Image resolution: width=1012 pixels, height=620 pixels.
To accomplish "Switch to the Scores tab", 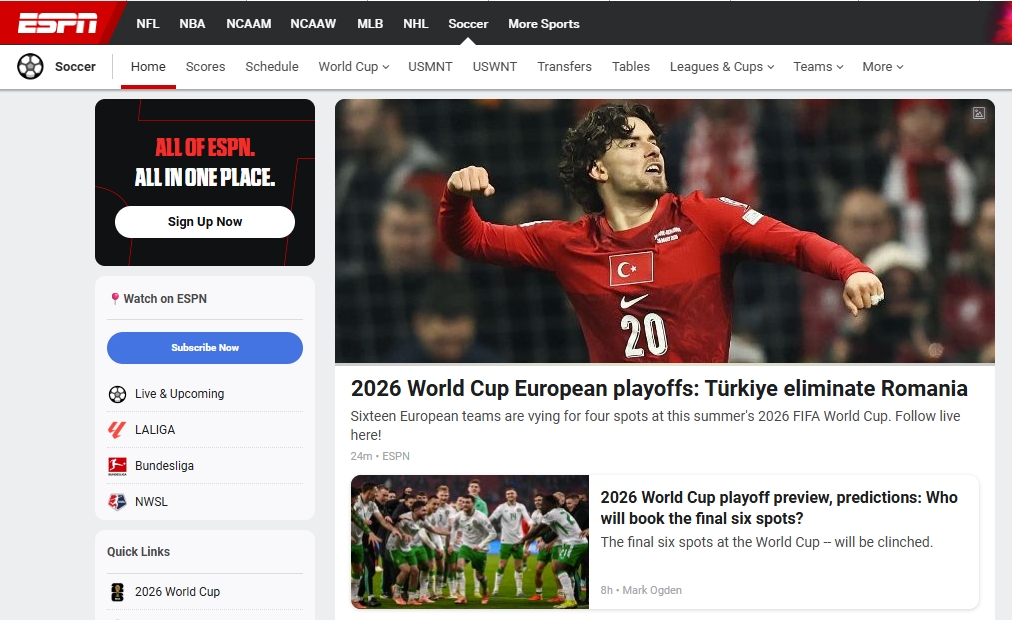I will tap(205, 67).
